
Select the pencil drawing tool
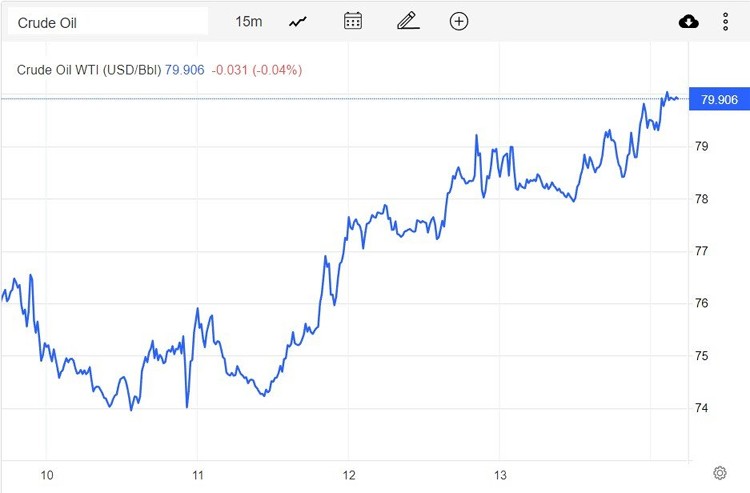click(x=406, y=21)
